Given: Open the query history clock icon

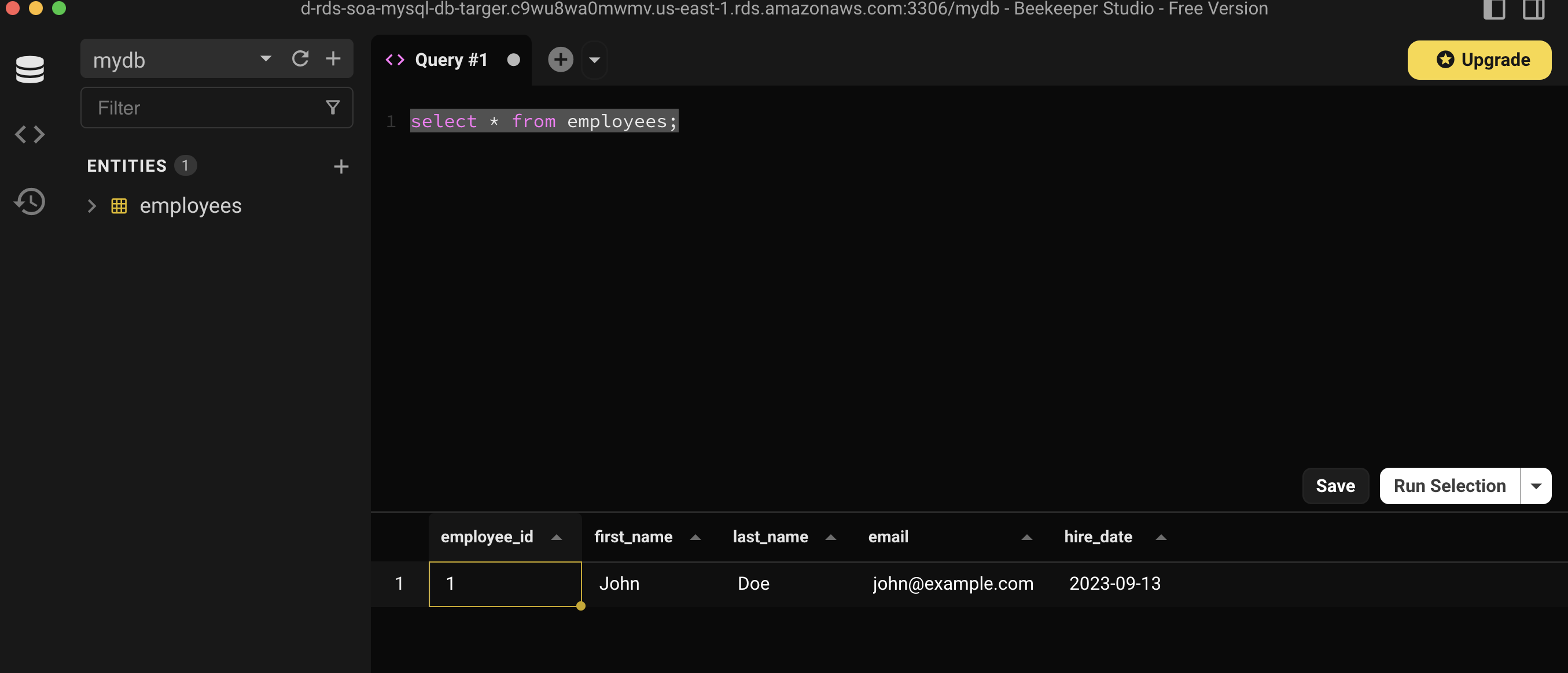Looking at the screenshot, I should coord(30,201).
